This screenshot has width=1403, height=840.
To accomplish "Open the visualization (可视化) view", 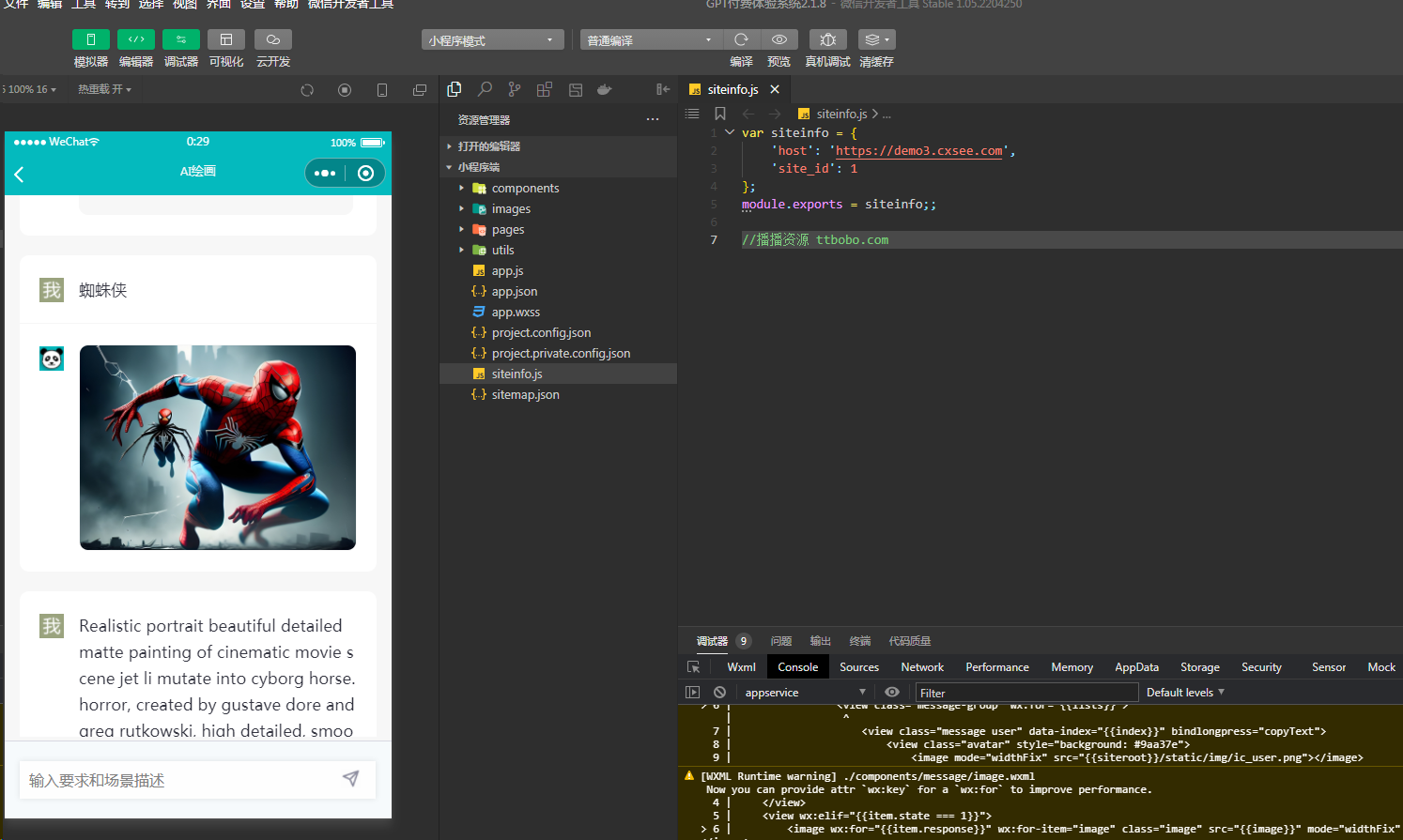I will (x=226, y=39).
